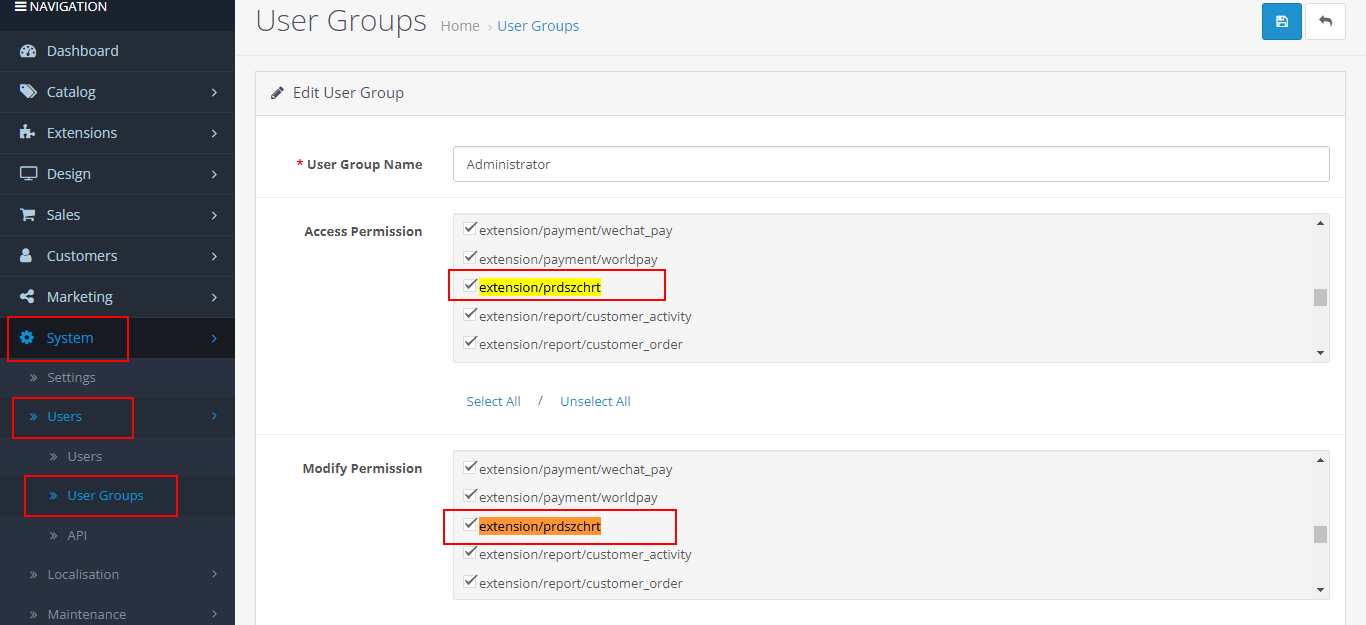Click the System gear icon
The width and height of the screenshot is (1366, 625).
click(28, 338)
